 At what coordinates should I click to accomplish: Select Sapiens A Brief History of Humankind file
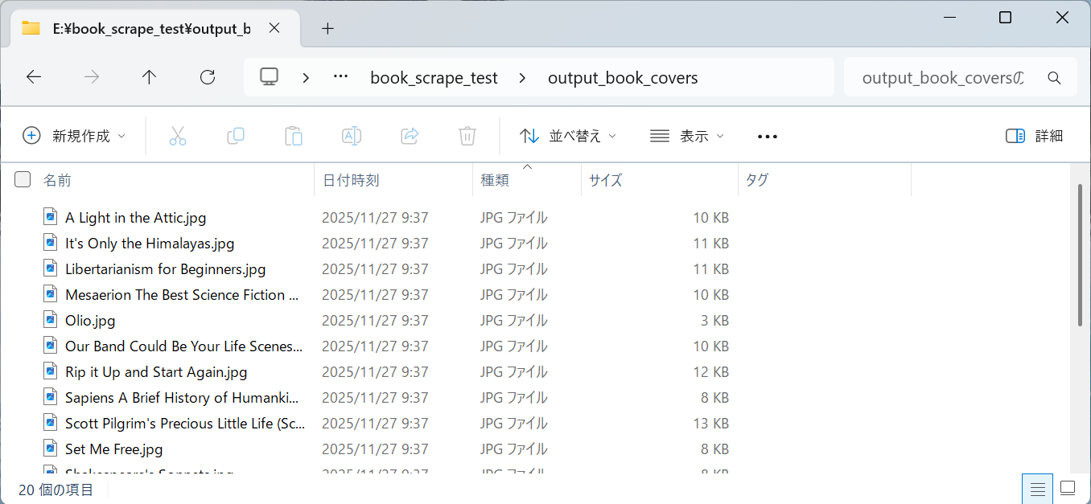click(184, 397)
